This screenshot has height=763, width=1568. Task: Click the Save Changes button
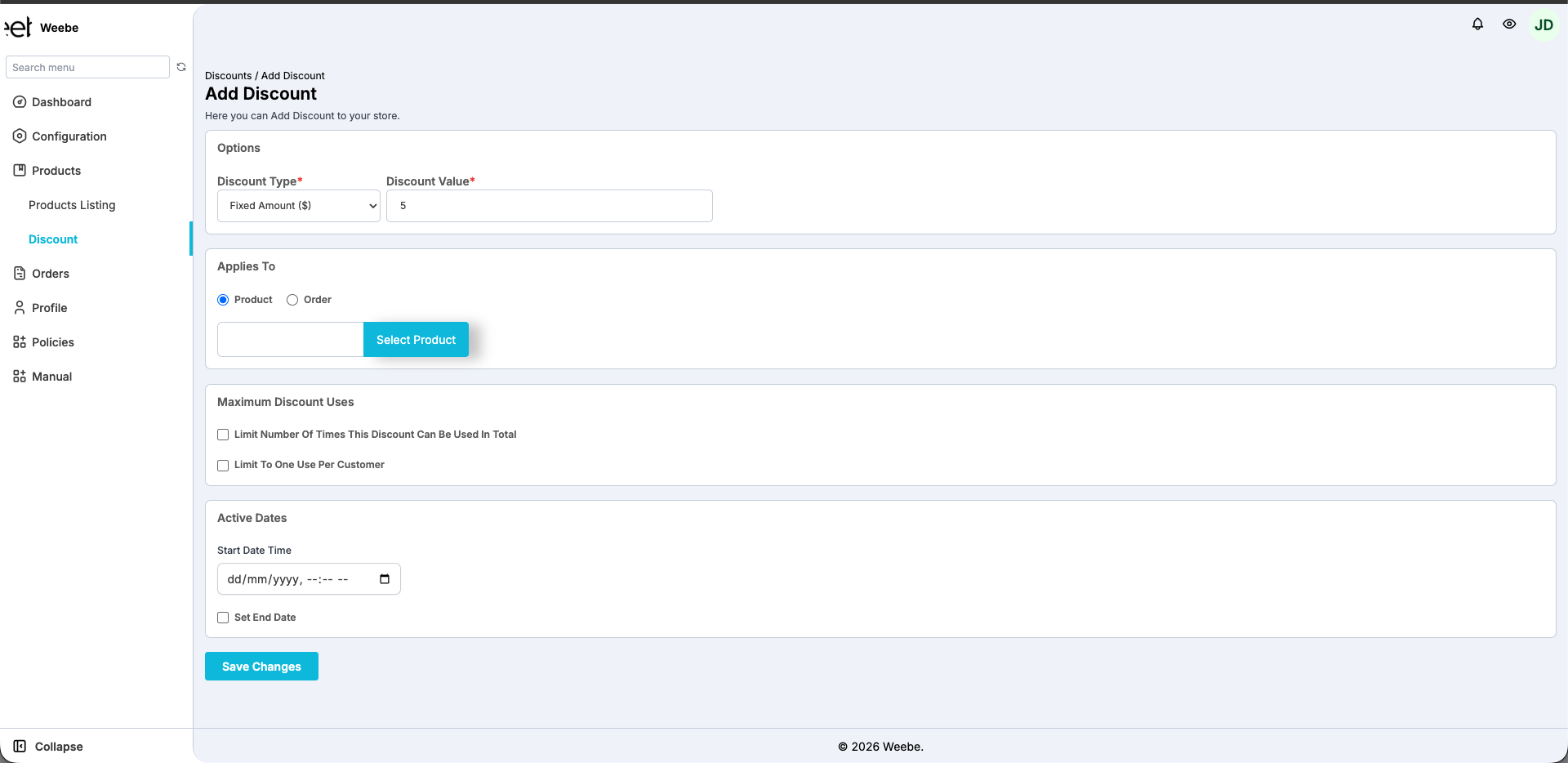[x=261, y=666]
